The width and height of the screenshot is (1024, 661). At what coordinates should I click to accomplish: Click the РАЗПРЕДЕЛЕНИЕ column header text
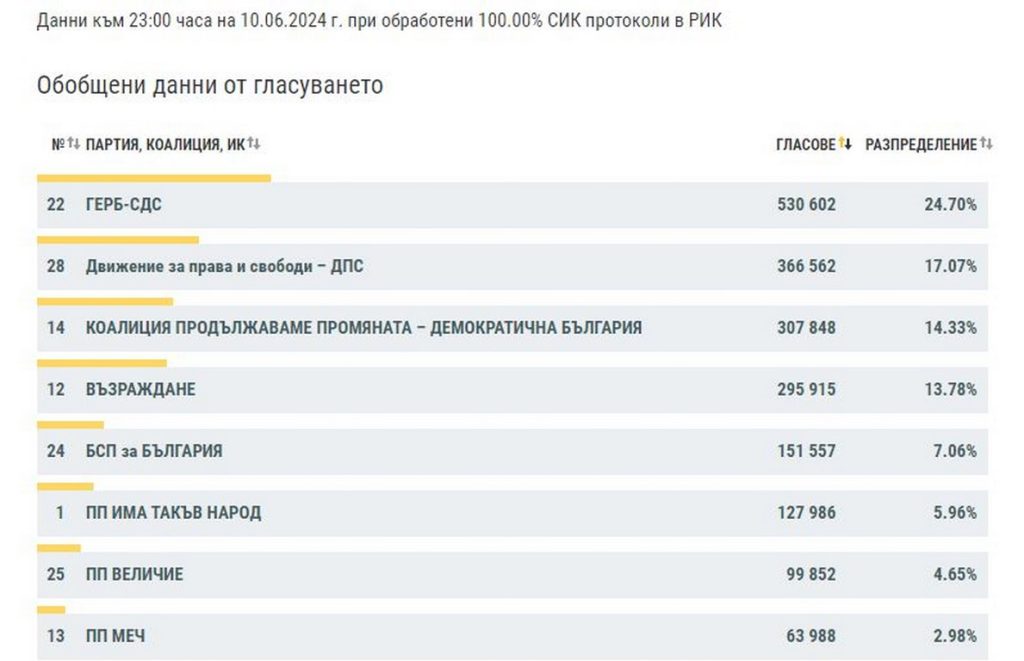(x=920, y=145)
